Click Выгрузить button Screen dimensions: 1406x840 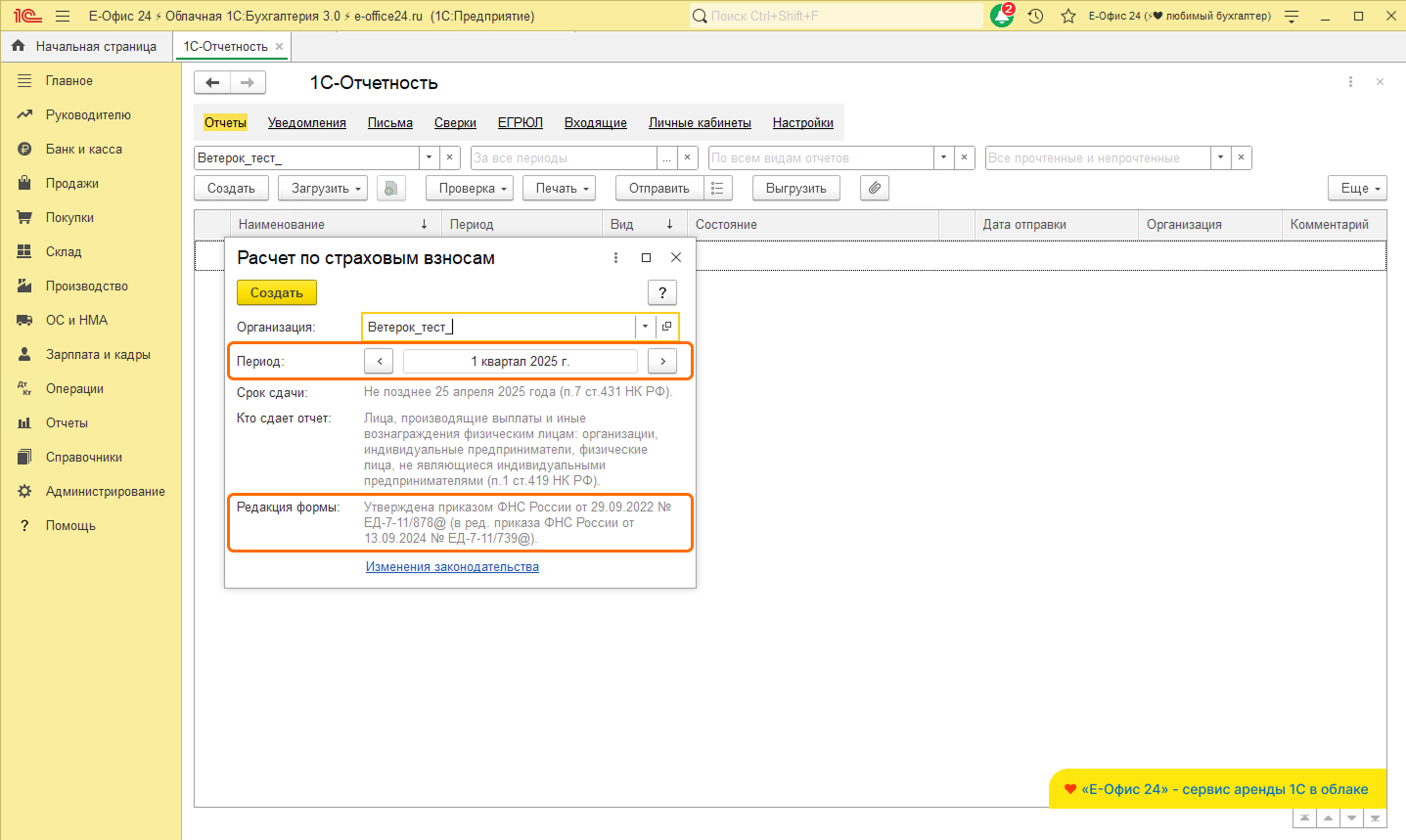coord(796,188)
